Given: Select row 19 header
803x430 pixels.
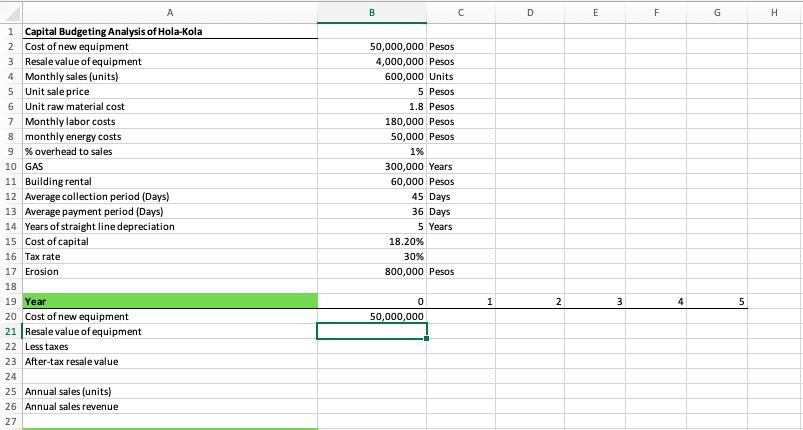Looking at the screenshot, I should coord(11,302).
